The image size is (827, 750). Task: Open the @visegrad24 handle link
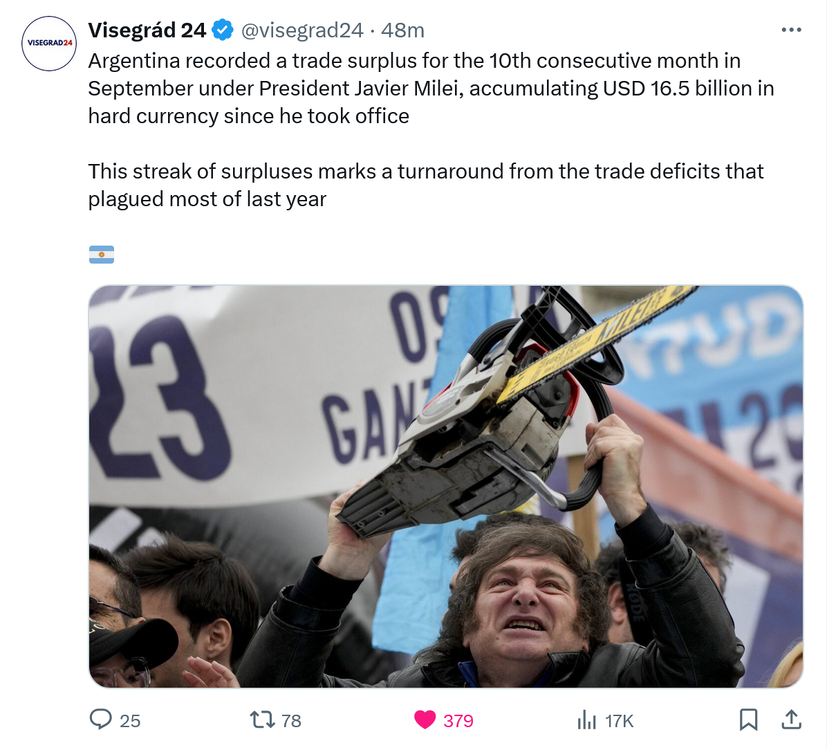[302, 30]
